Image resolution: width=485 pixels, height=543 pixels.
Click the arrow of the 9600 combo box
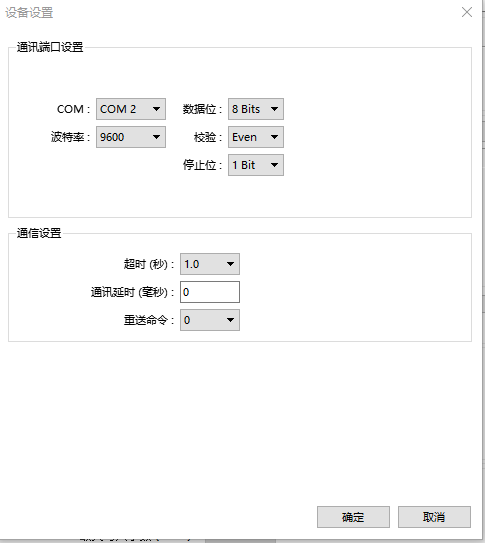click(156, 137)
